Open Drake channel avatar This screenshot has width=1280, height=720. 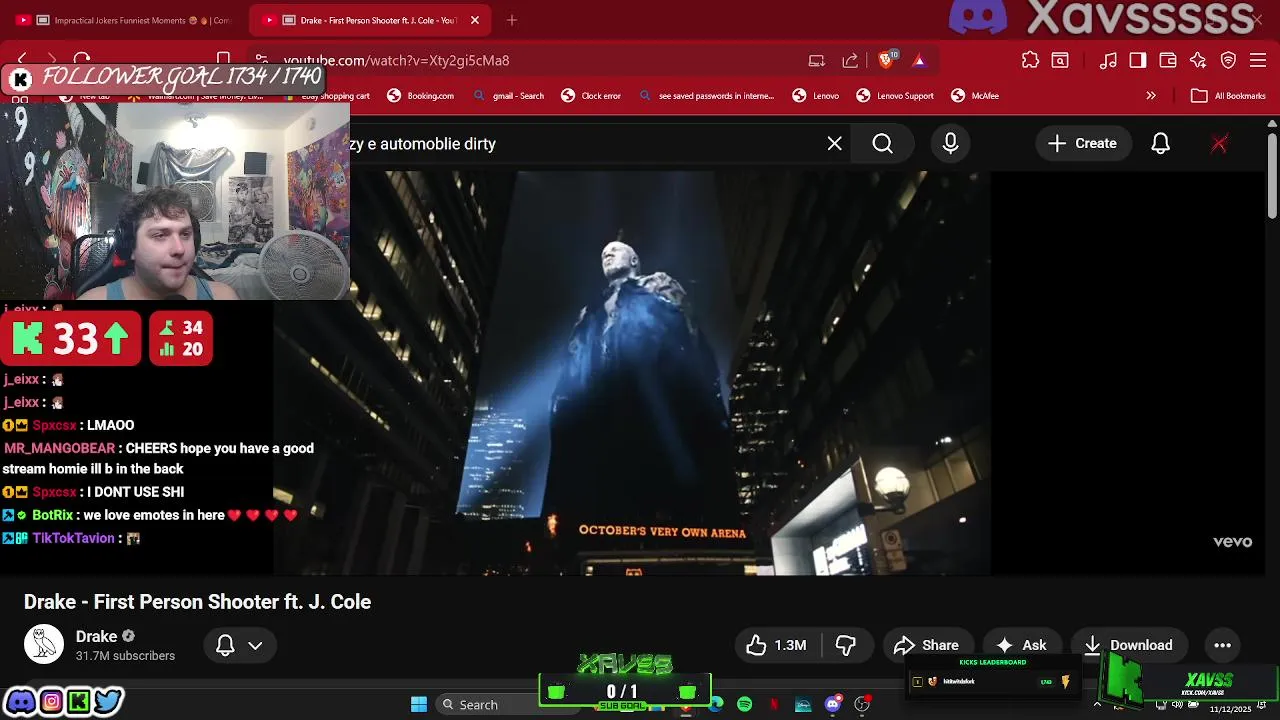(x=44, y=645)
